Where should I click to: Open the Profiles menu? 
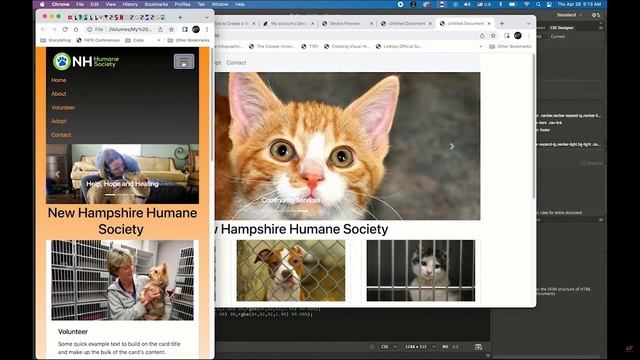182,4
